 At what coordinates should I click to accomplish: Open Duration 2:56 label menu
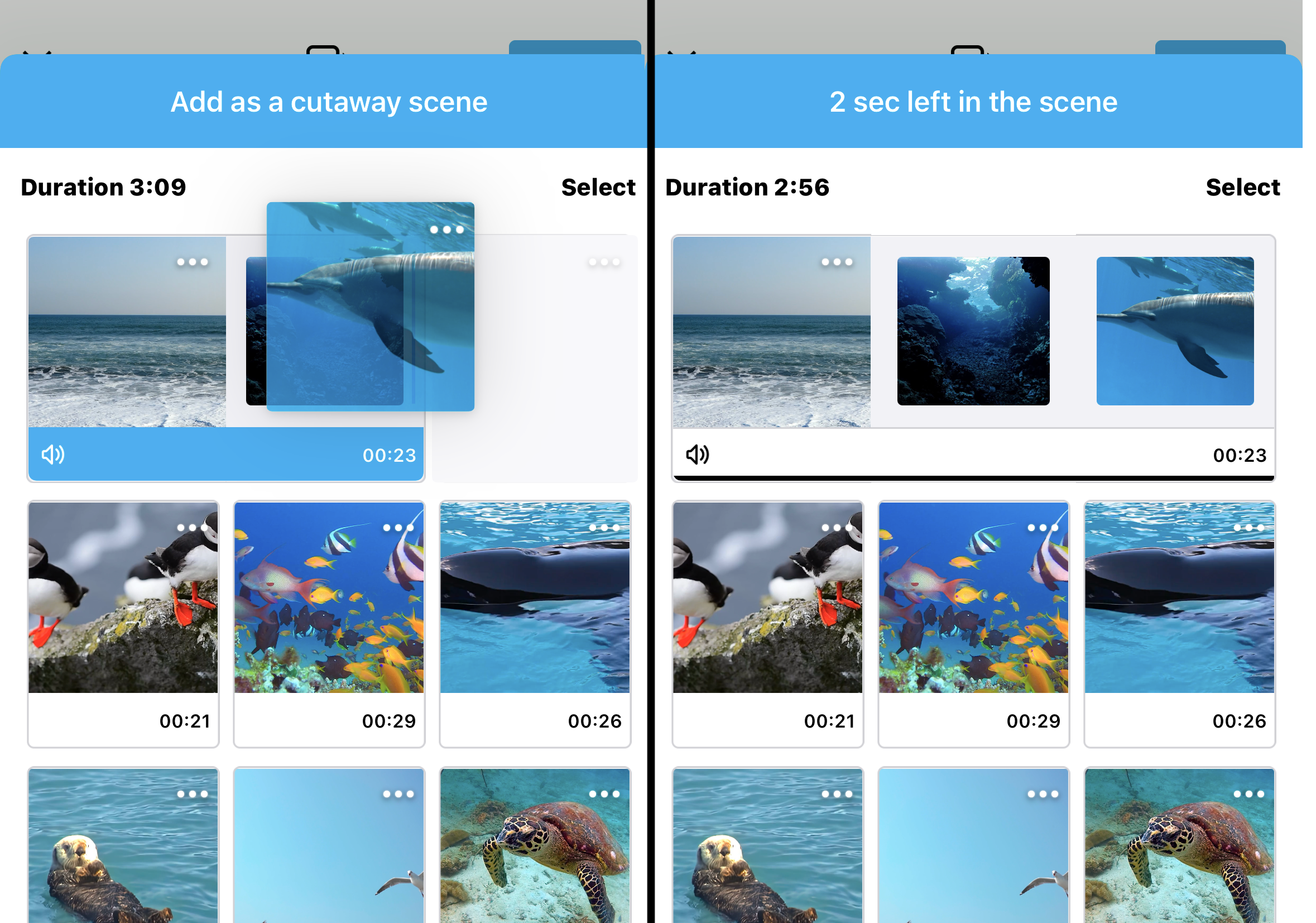pyautogui.click(x=751, y=185)
